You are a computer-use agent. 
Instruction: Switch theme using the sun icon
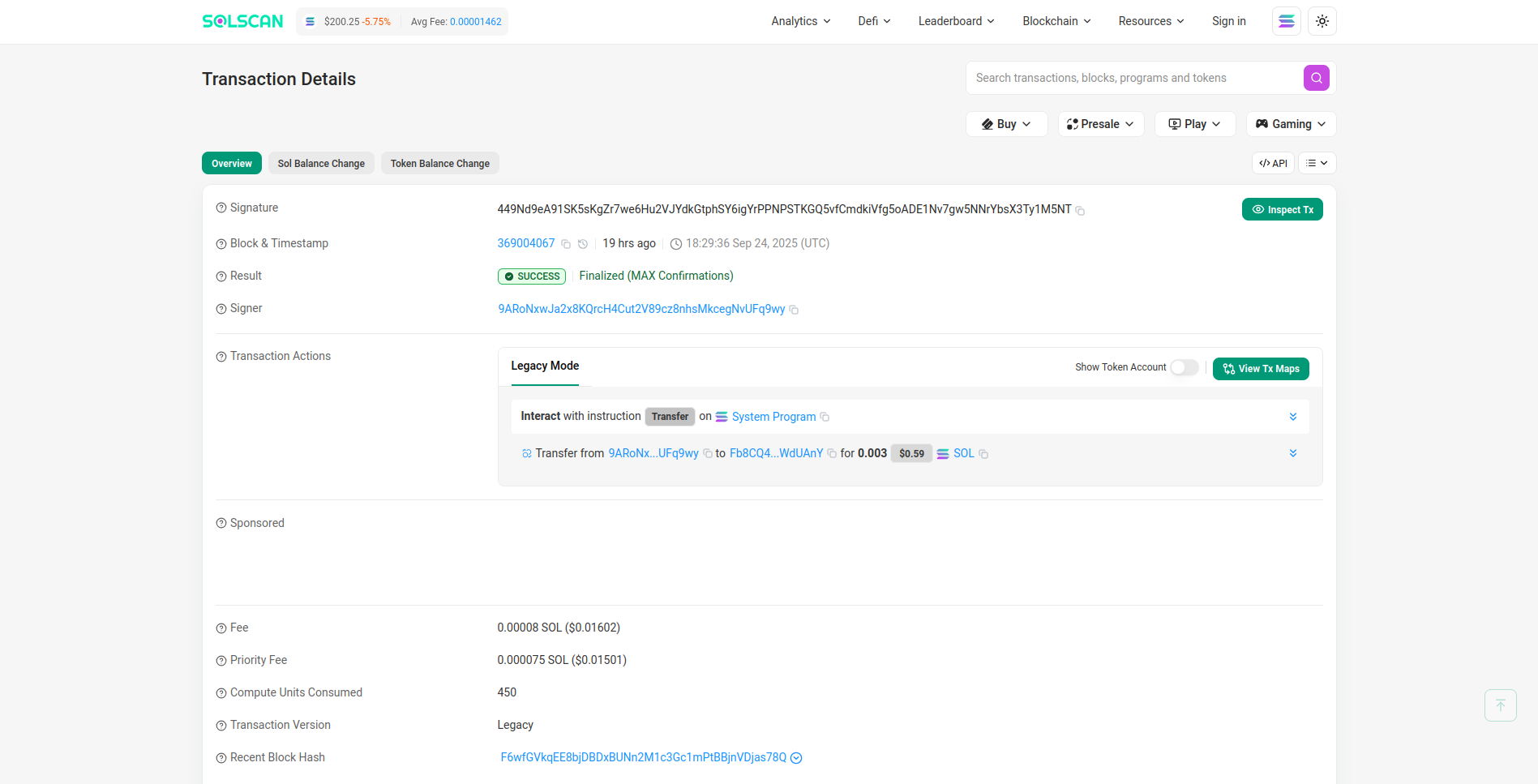1322,21
